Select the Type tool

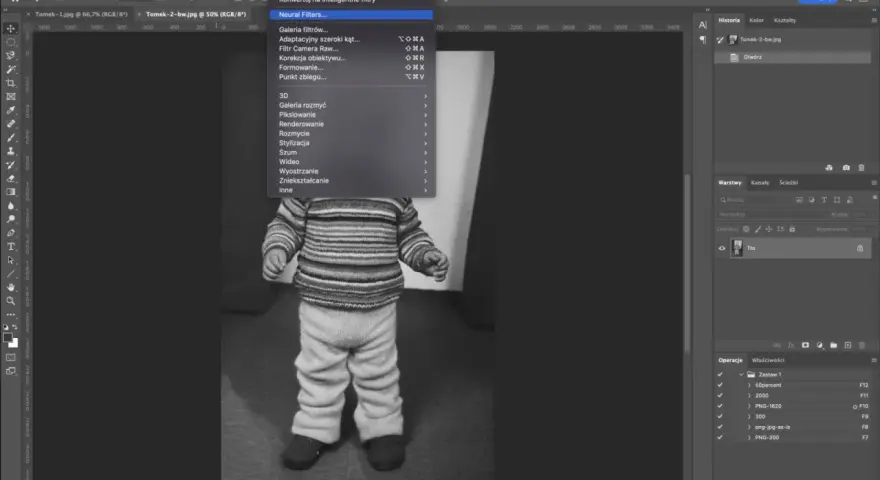click(11, 246)
